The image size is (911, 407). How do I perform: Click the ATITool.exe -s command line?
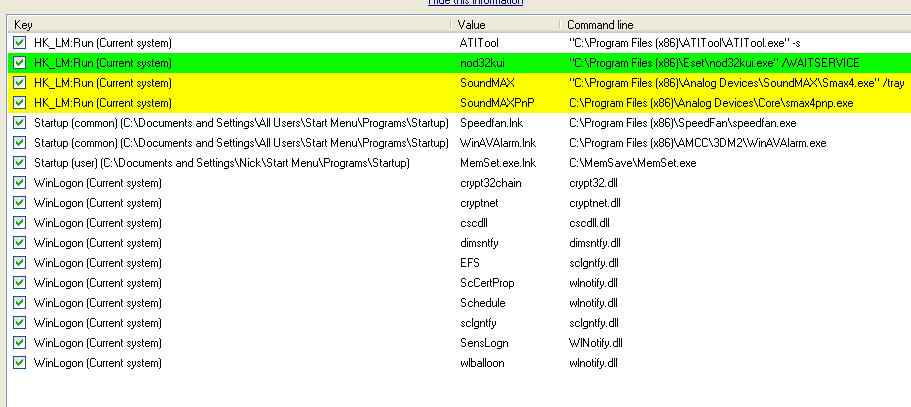(686, 43)
